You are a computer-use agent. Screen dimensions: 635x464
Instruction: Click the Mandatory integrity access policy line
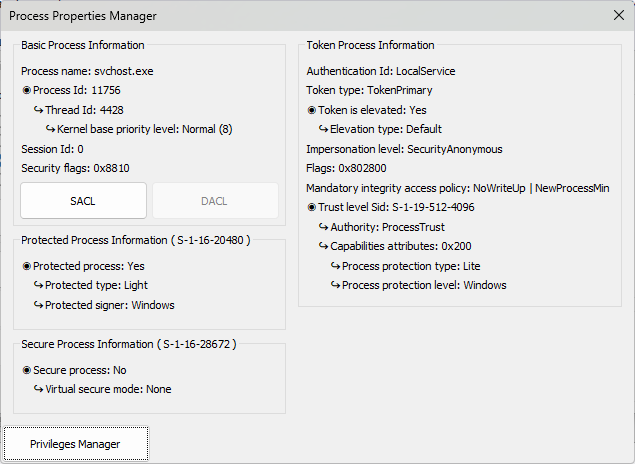point(457,188)
